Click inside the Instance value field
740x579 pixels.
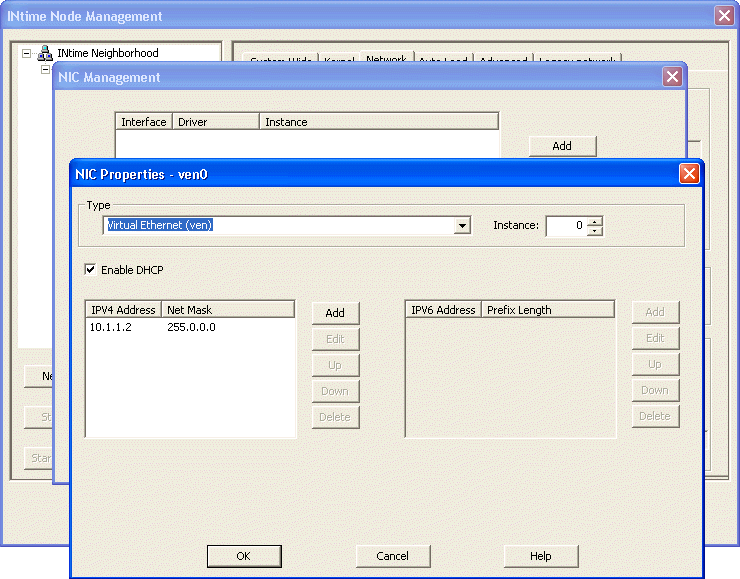tap(566, 226)
